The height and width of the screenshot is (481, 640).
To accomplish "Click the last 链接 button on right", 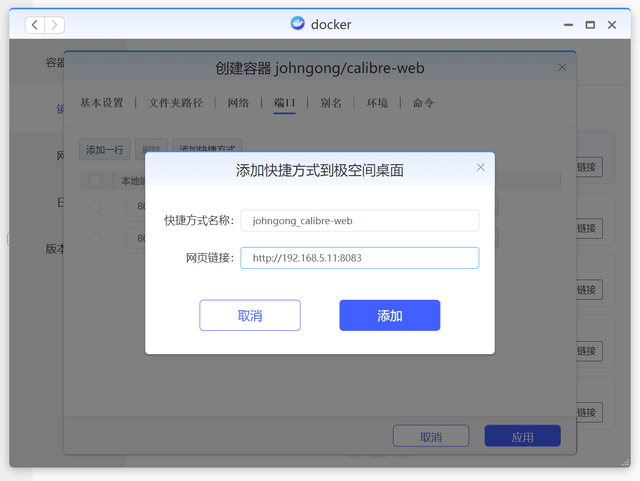I will (x=589, y=412).
